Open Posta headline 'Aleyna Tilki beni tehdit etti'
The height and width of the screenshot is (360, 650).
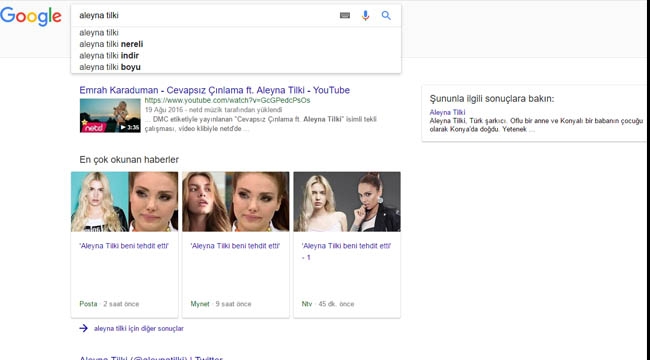pyautogui.click(x=124, y=246)
